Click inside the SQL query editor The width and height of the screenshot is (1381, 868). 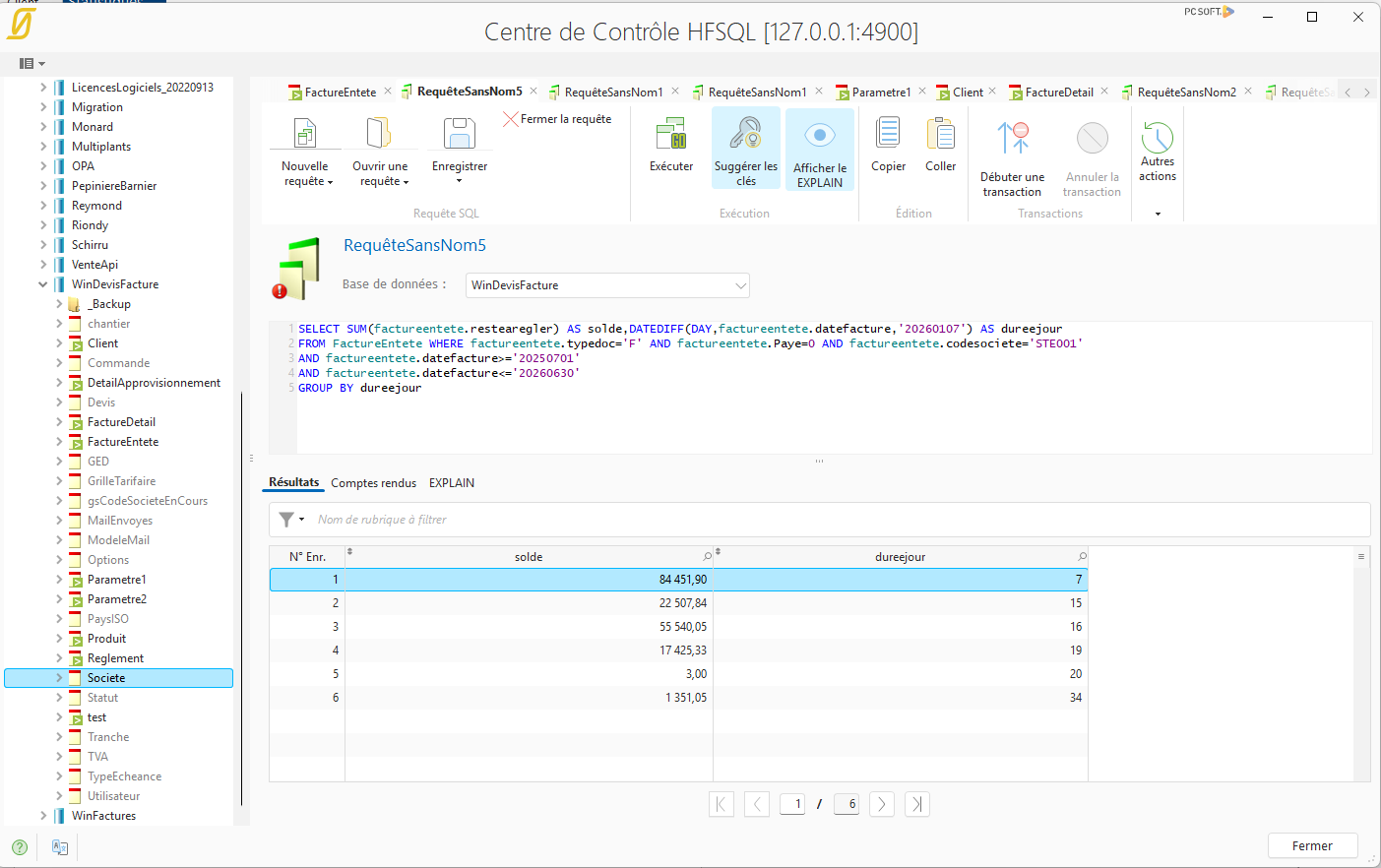tap(833, 387)
